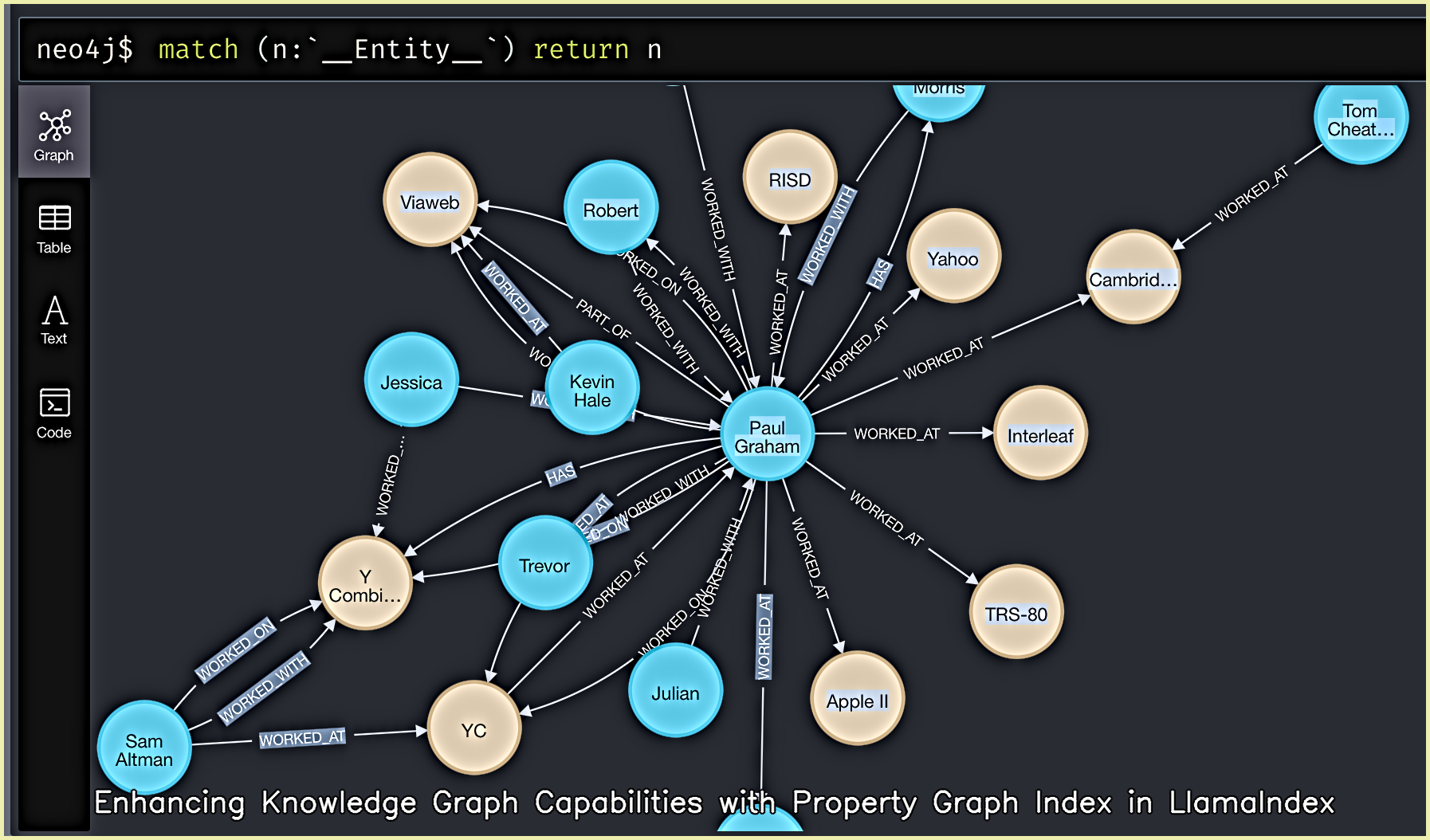Viewport: 1430px width, 840px height.
Task: Select the Julian node
Action: [675, 691]
